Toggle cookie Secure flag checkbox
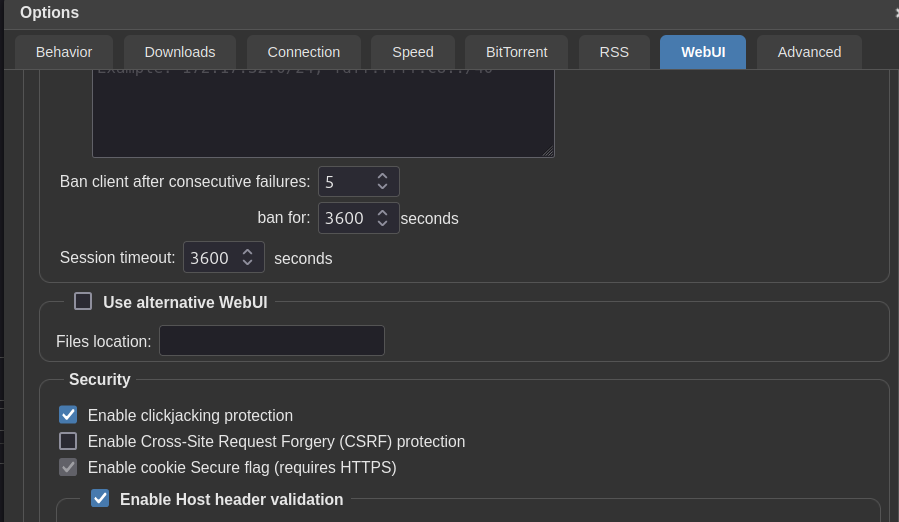The image size is (899, 522). tap(68, 467)
